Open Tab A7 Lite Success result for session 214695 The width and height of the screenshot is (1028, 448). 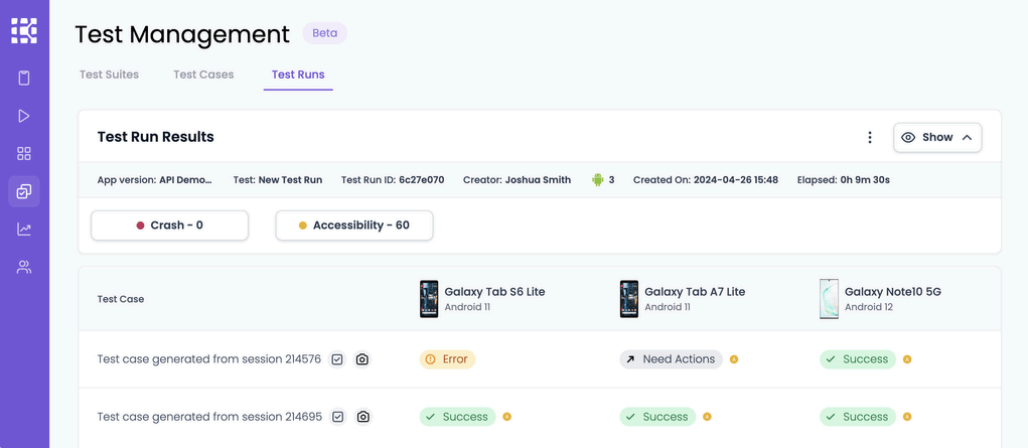click(x=658, y=417)
